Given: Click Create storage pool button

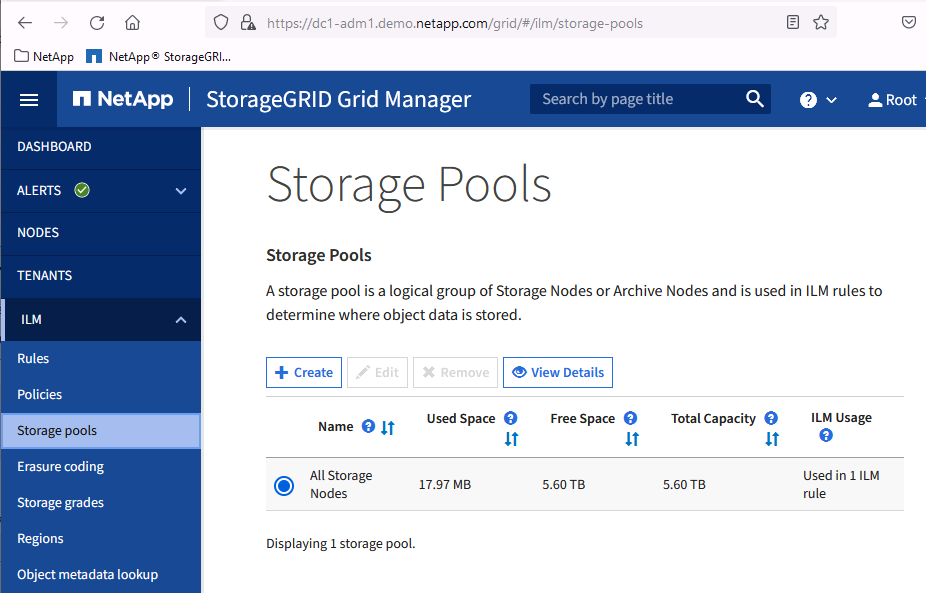Looking at the screenshot, I should tap(304, 373).
